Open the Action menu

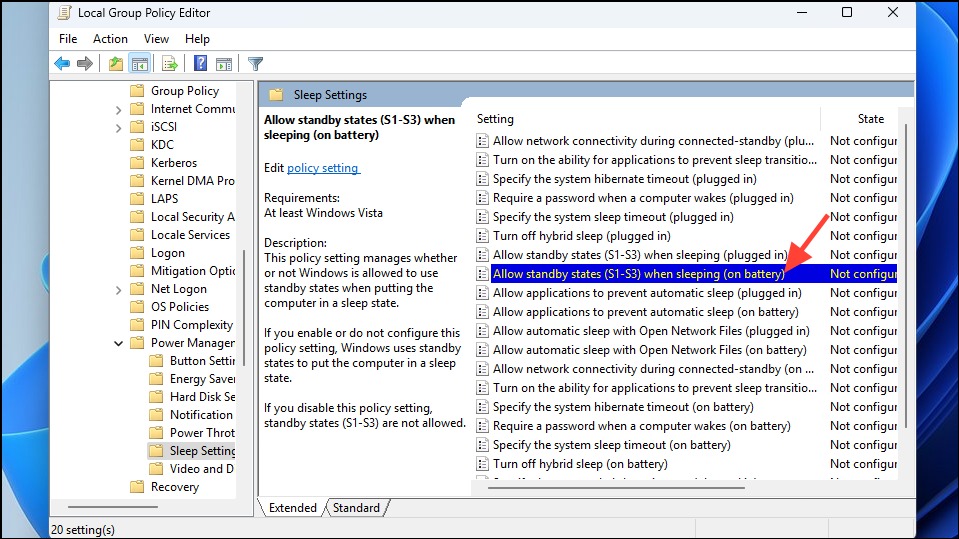(x=110, y=39)
